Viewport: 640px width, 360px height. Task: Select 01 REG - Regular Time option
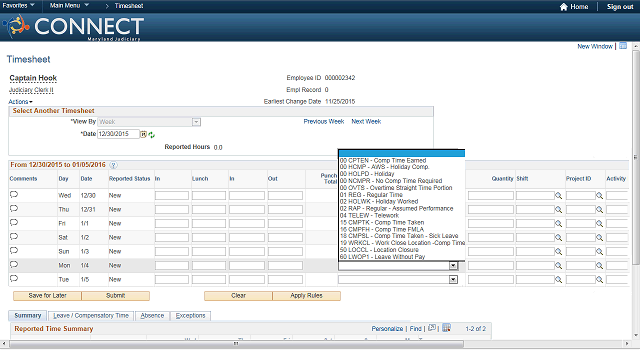coord(371,195)
